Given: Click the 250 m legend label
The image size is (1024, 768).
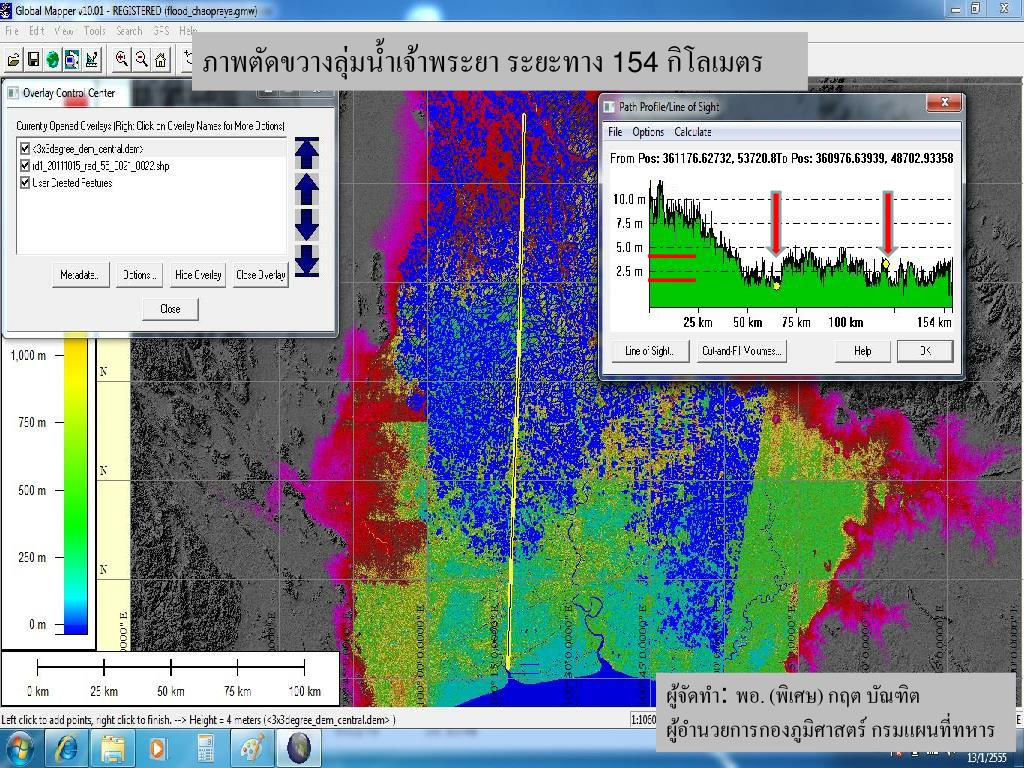Looking at the screenshot, I should pos(32,557).
